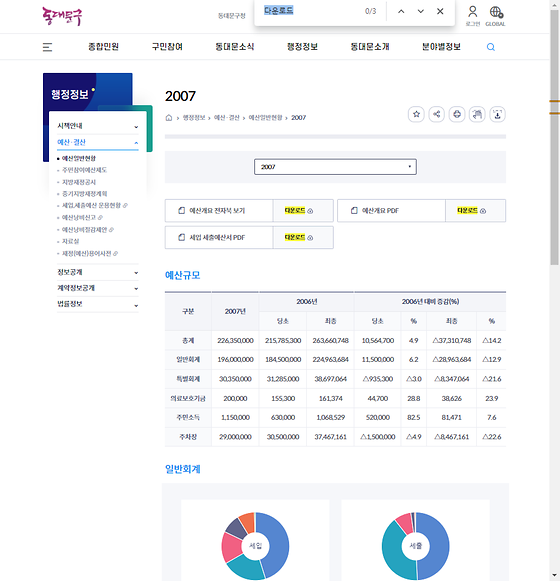Click the 동대문구 logo

62,16
